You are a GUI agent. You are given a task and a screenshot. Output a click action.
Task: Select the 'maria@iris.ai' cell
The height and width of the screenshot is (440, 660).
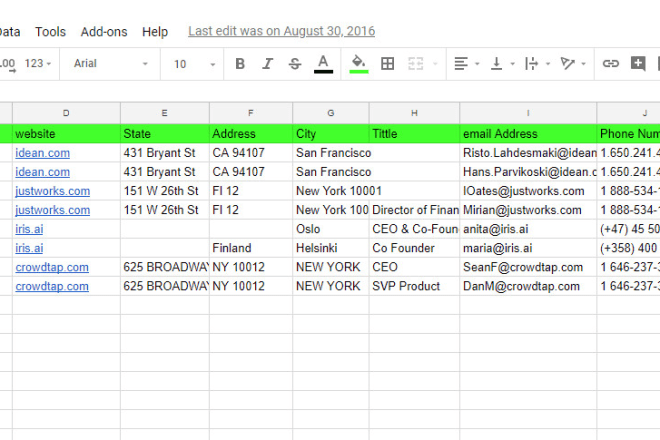click(x=528, y=248)
